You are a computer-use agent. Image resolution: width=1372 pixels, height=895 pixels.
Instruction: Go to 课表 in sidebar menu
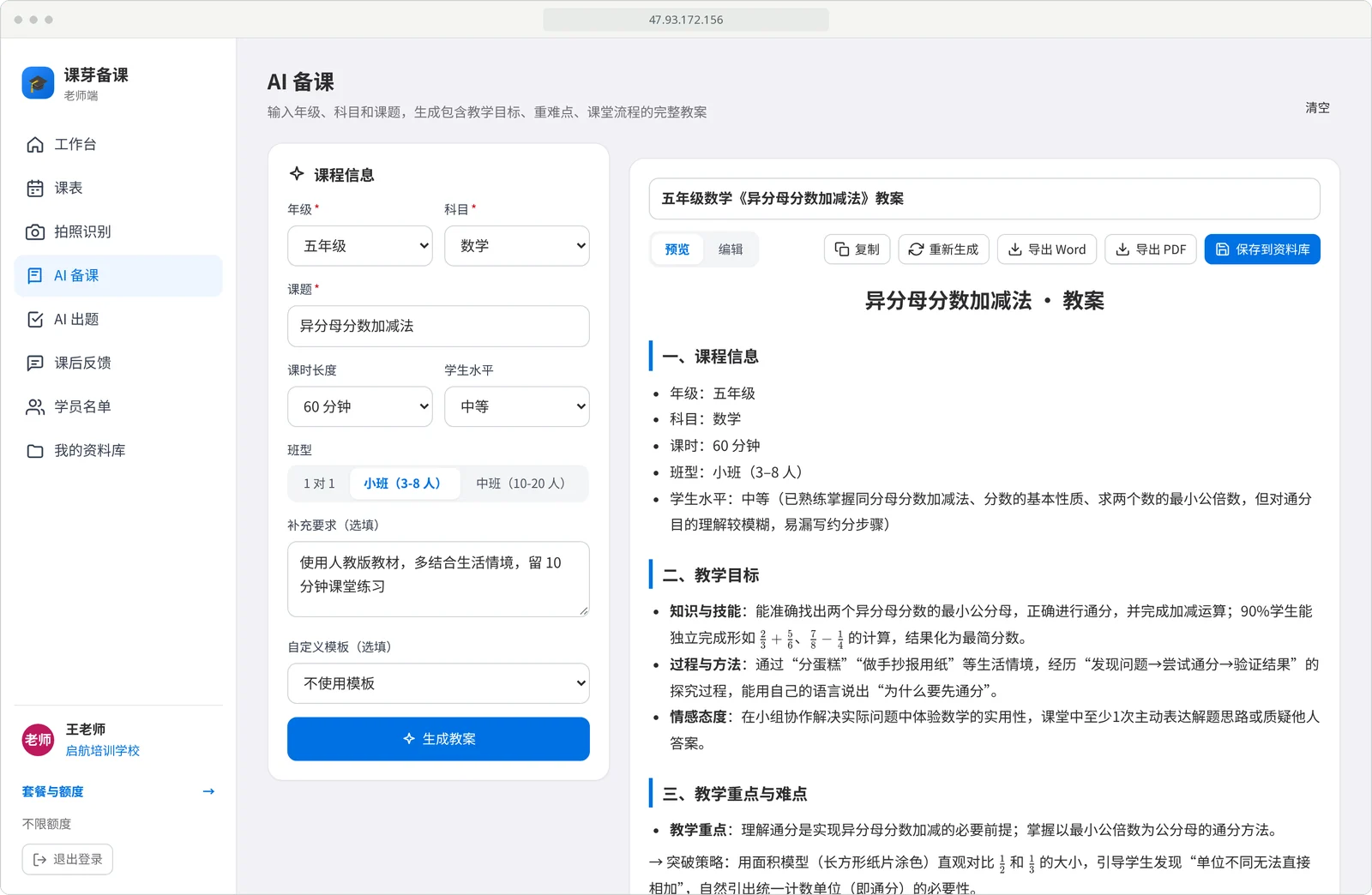tap(118, 189)
